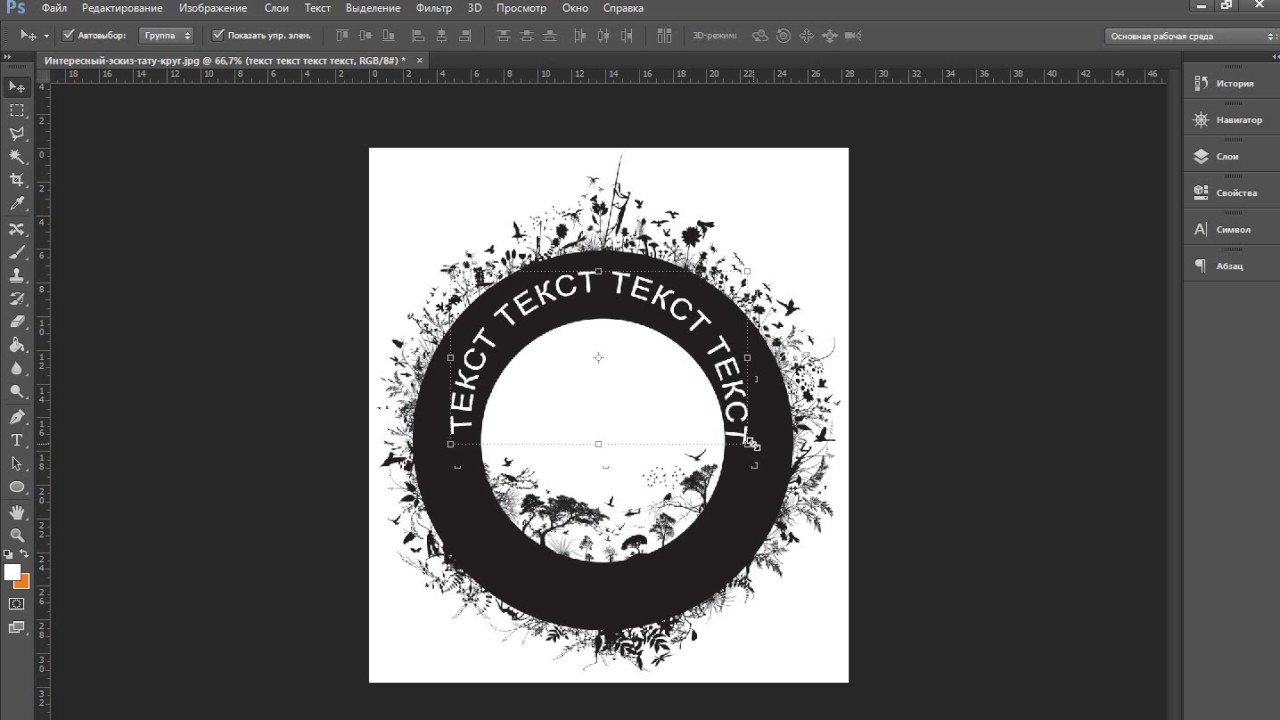This screenshot has width=1280, height=720.
Task: Select the Clone Stamp tool
Action: [x=17, y=275]
